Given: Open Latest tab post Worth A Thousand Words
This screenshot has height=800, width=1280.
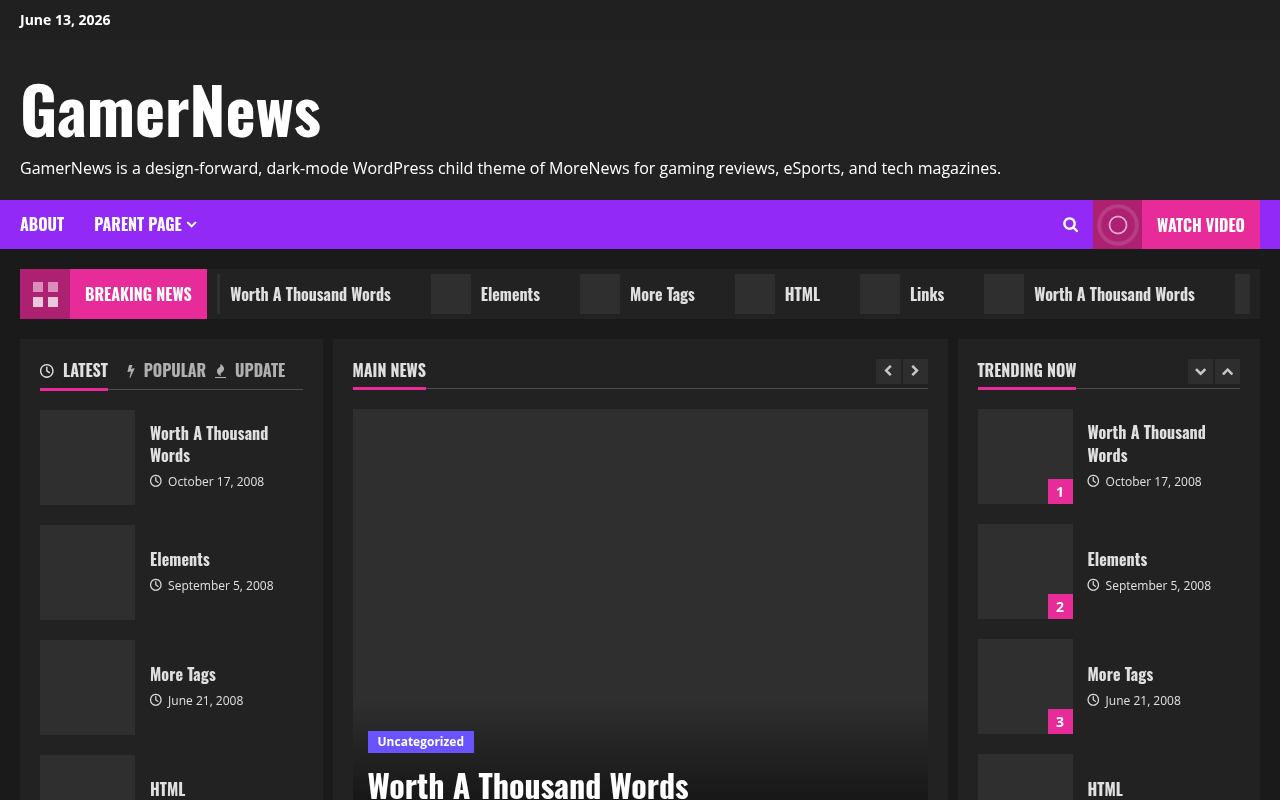Looking at the screenshot, I should pyautogui.click(x=209, y=444).
